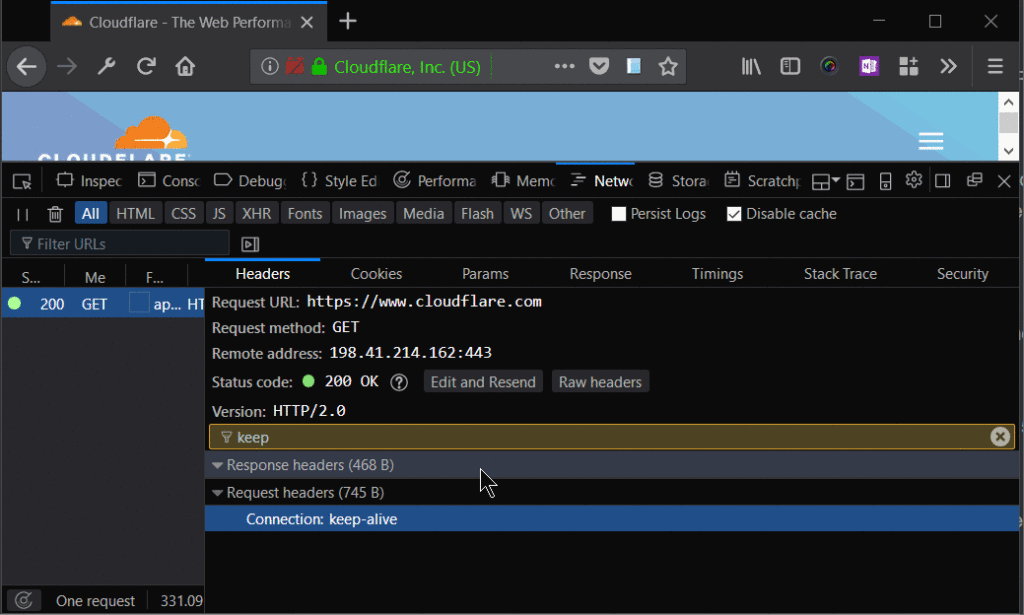Bookmark this page with the star
This screenshot has width=1024, height=615.
(668, 67)
